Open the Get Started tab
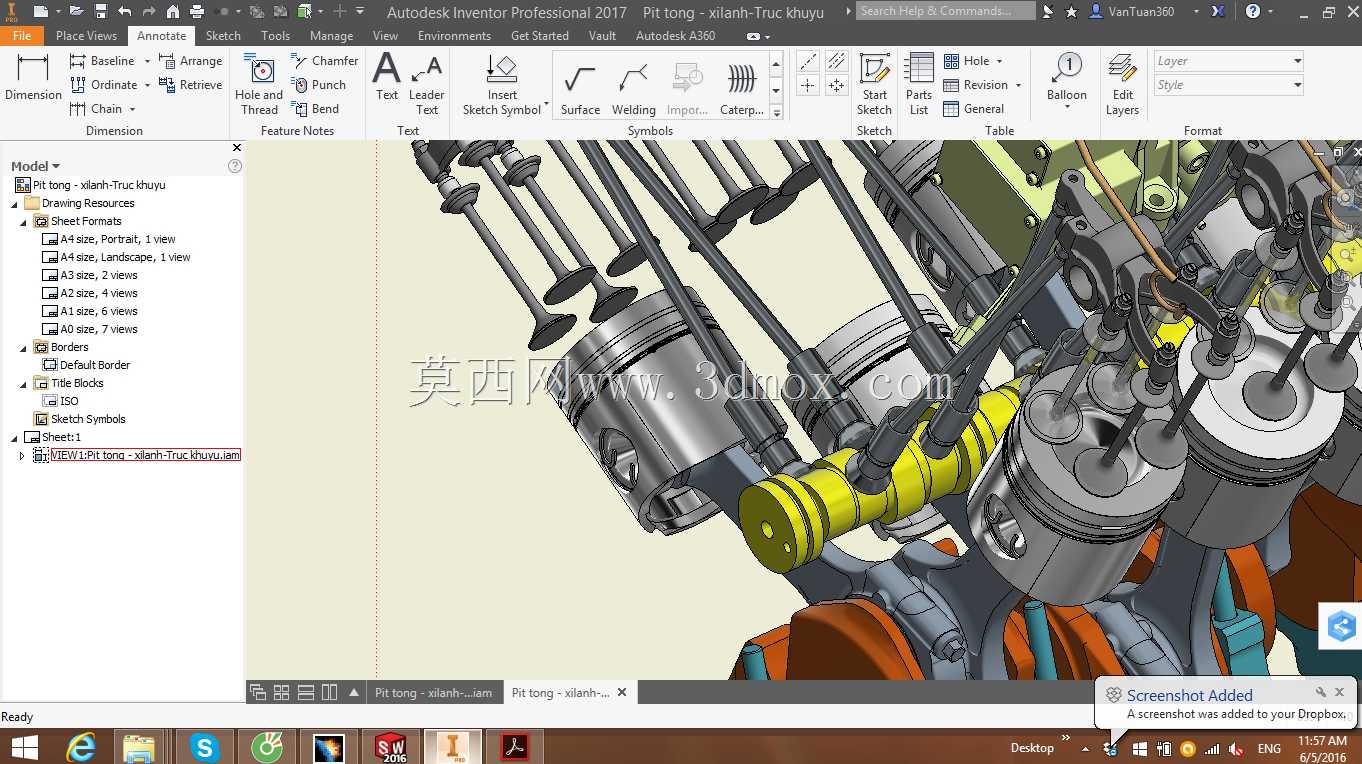The width and height of the screenshot is (1362, 764). 539,35
